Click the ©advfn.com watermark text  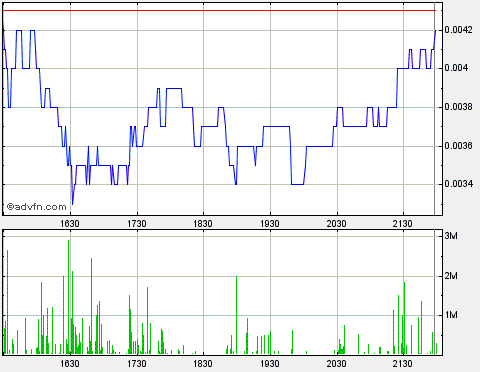click(36, 207)
